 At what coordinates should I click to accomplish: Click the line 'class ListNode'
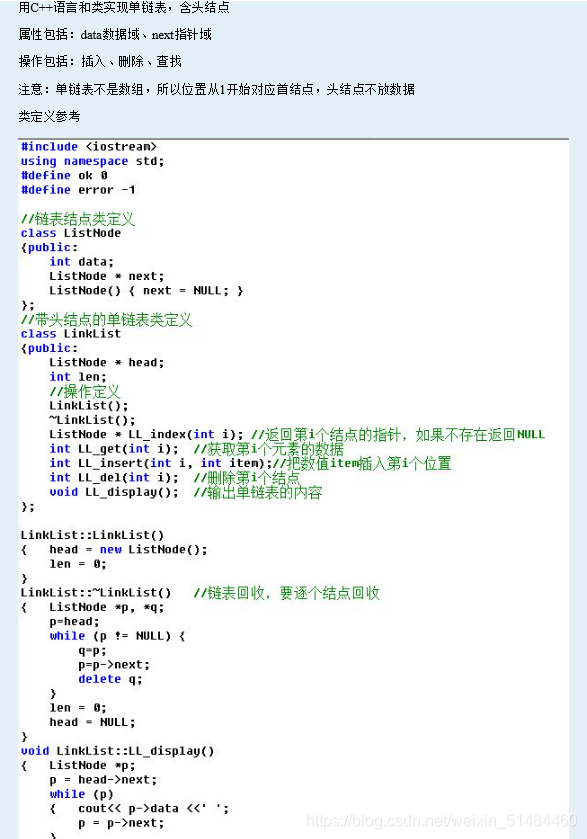[x=71, y=233]
